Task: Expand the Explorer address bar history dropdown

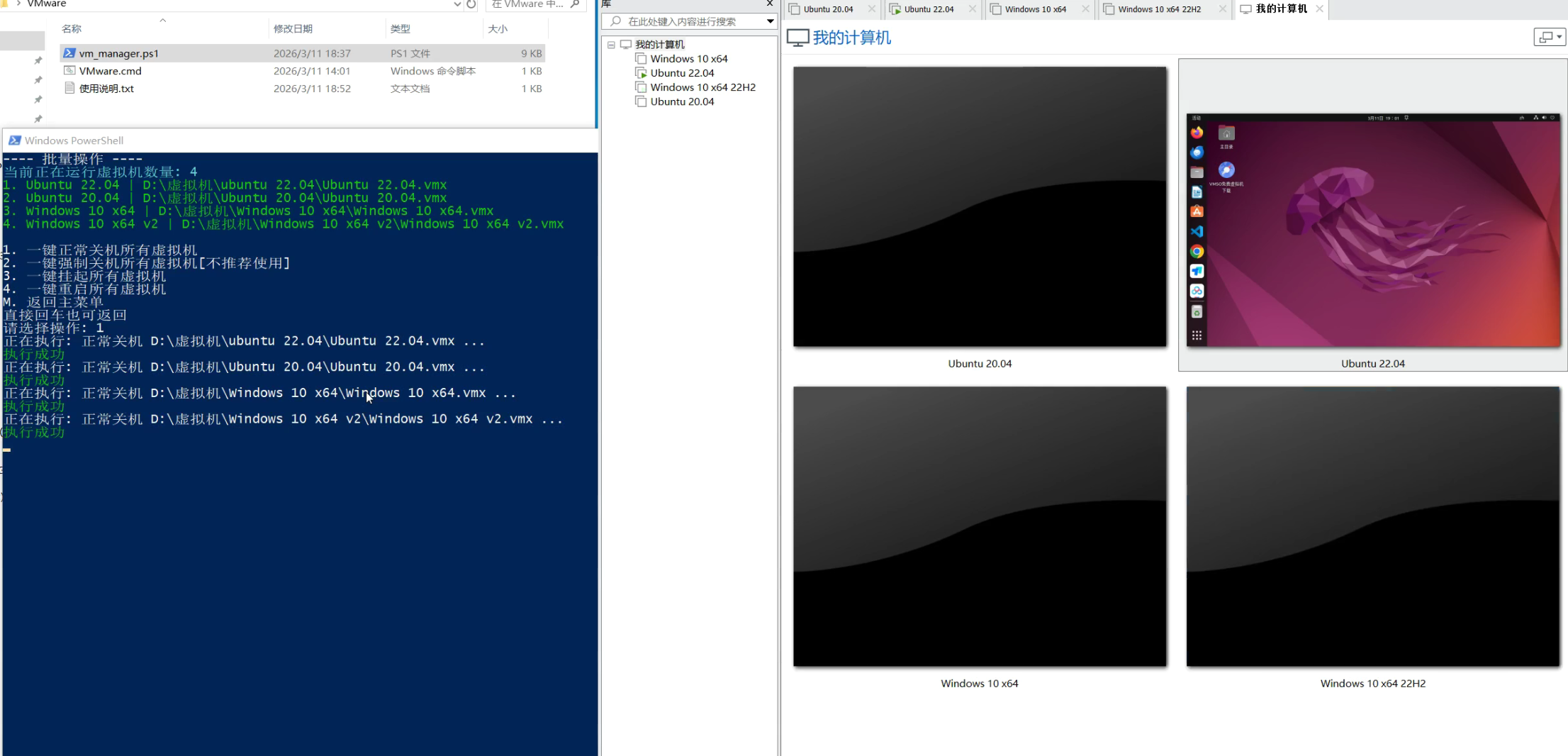Action: [x=457, y=4]
